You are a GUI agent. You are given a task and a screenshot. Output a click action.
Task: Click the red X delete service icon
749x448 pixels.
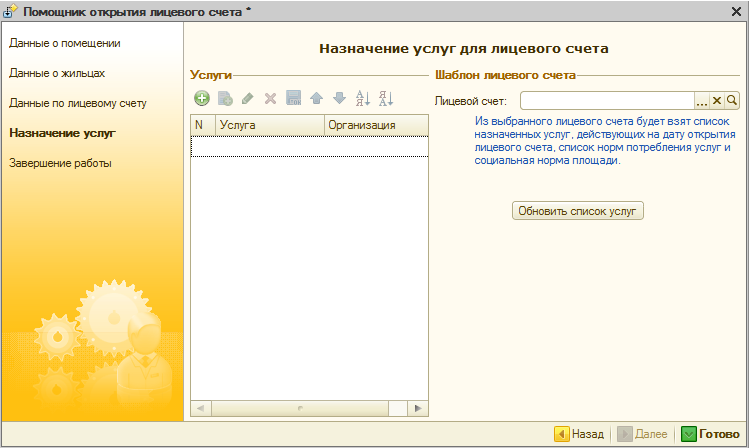tap(270, 99)
